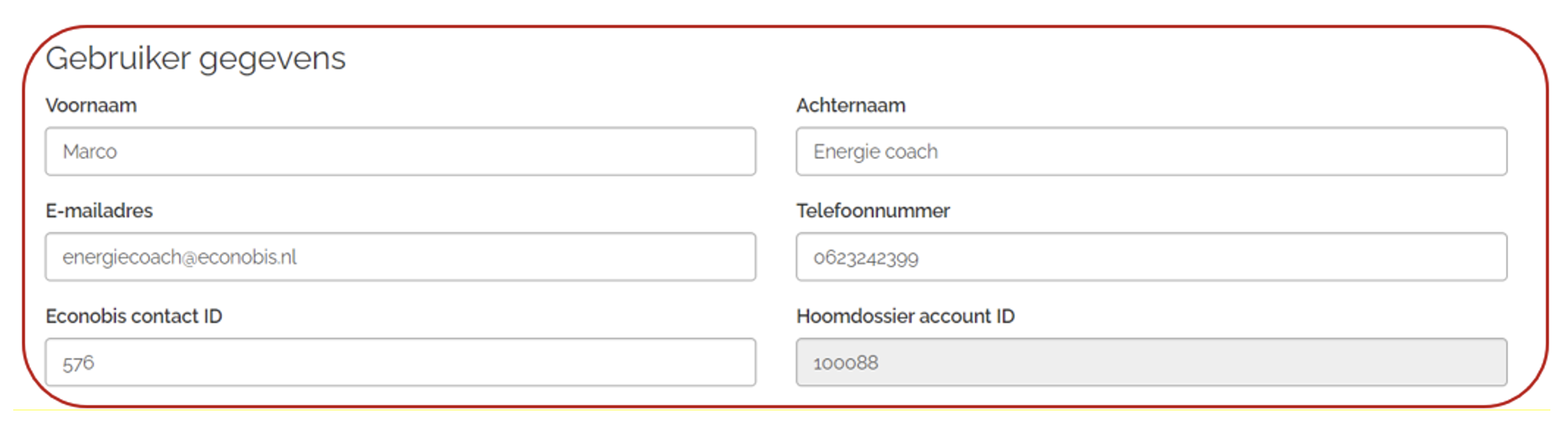Click the Achternaam label
Image resolution: width=1568 pixels, height=428 pixels.
tap(851, 105)
